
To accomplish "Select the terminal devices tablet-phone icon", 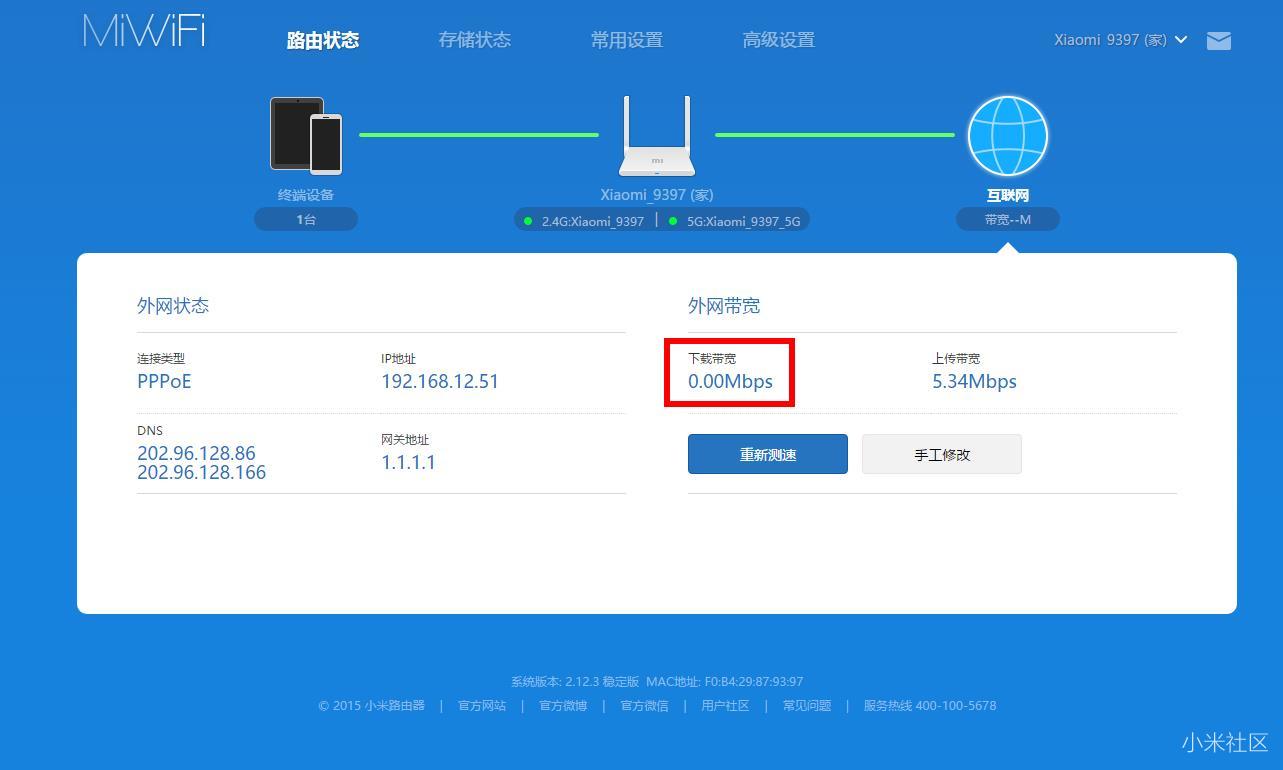I will (306, 135).
